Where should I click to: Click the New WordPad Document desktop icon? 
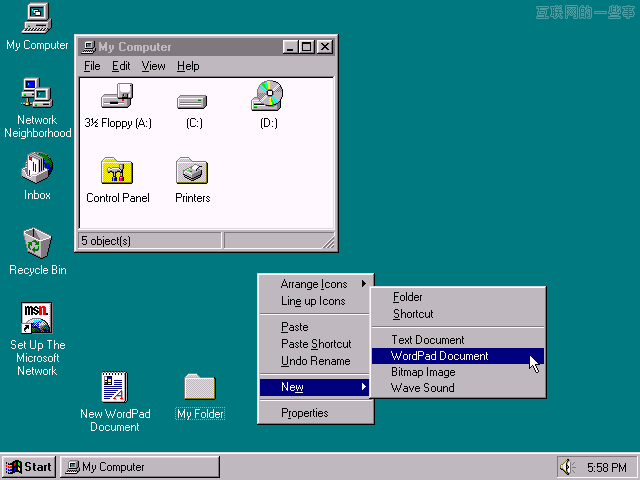click(115, 388)
